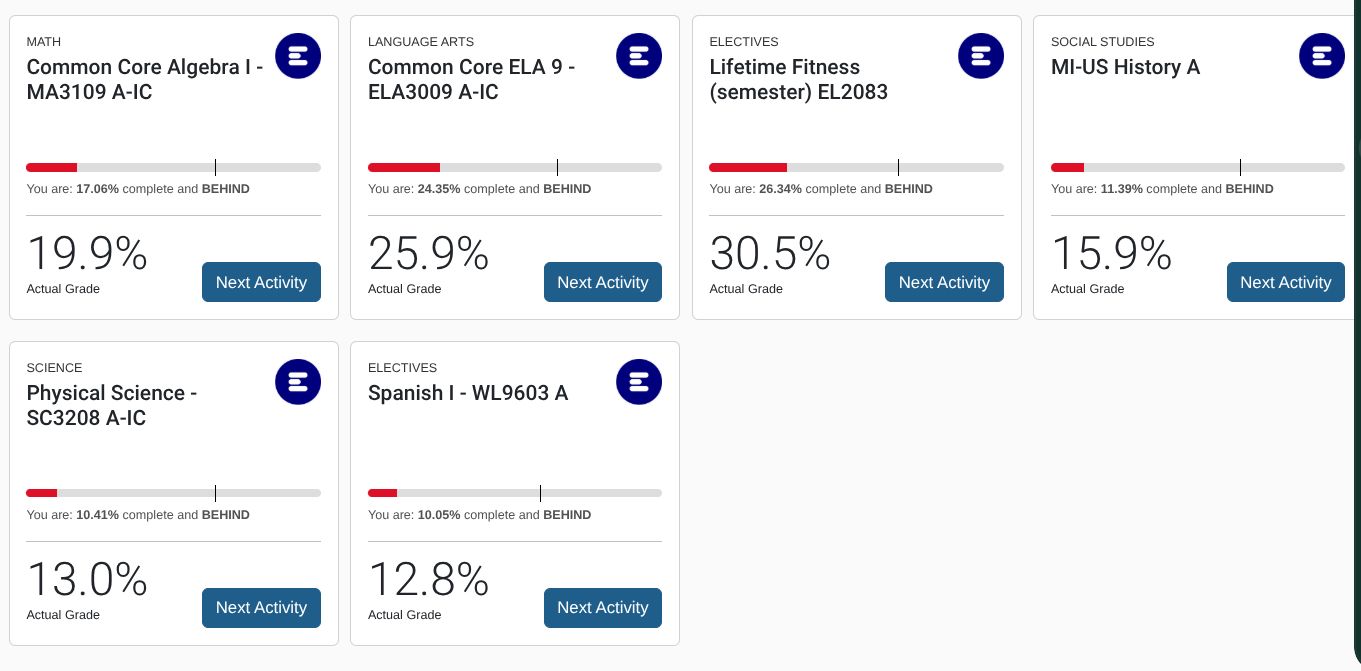Click the Spanish I course logo icon

click(639, 382)
